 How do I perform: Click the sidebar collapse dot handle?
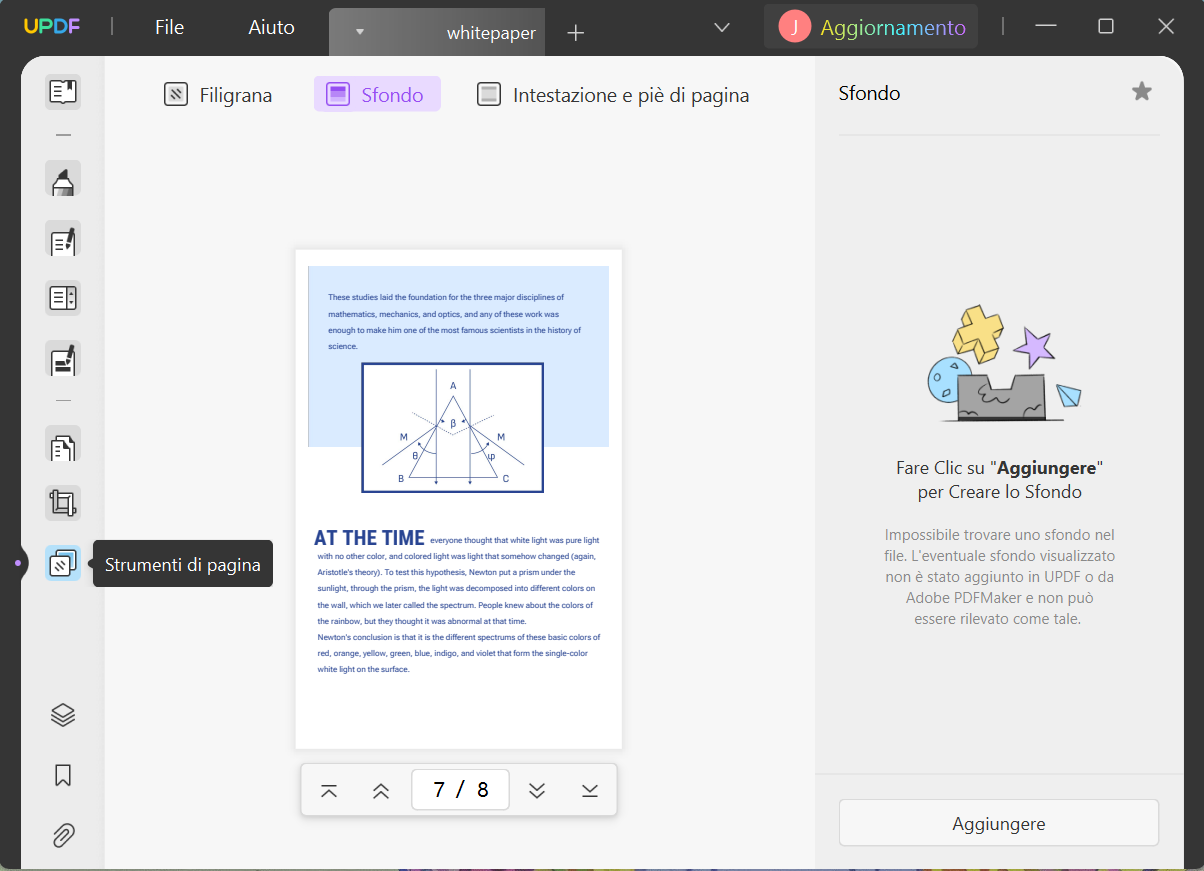click(x=18, y=563)
